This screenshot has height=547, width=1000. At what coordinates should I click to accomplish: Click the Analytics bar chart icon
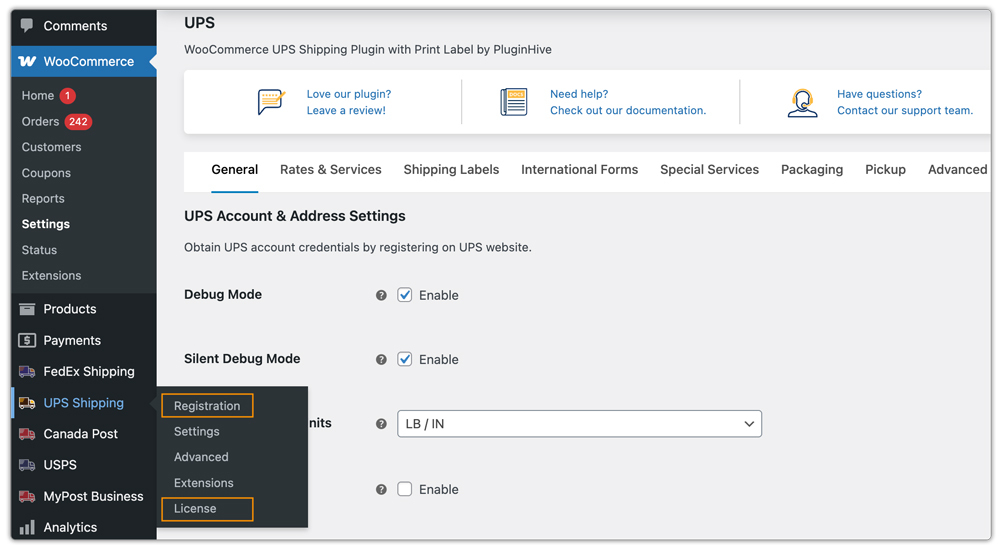(x=27, y=527)
